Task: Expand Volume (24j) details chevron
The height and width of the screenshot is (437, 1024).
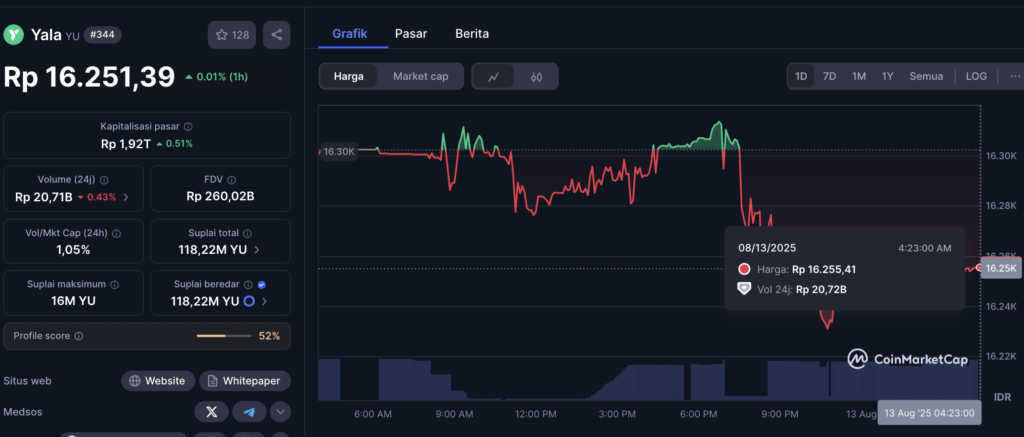Action: 126,197
